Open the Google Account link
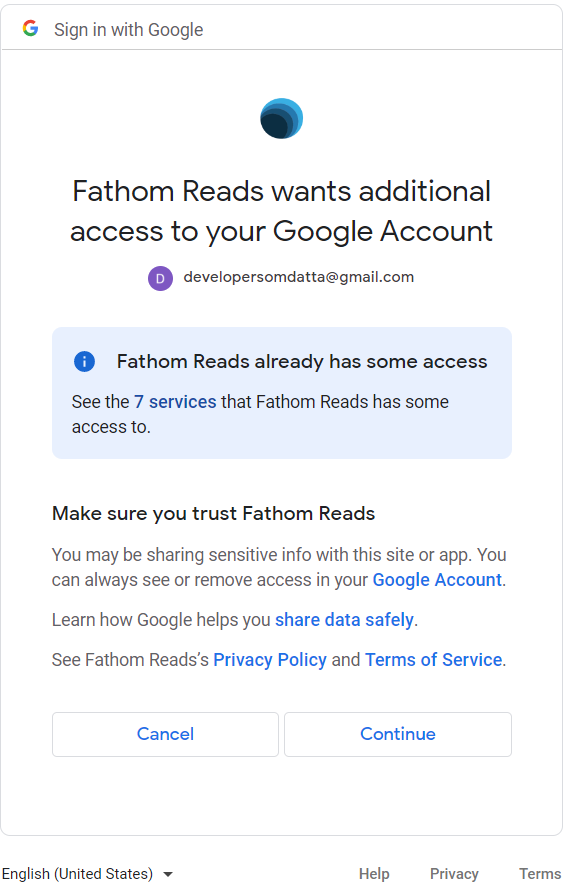 tap(437, 580)
